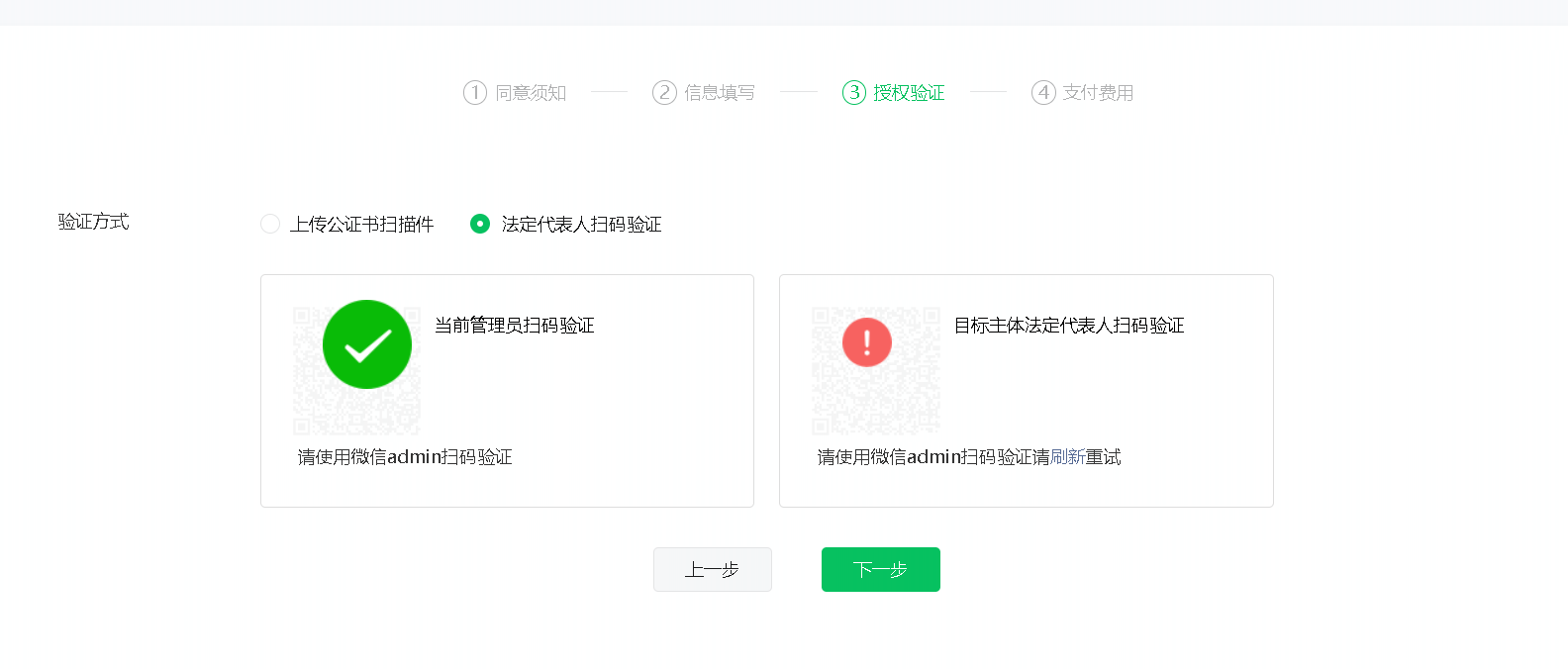Click the red exclamation error icon
Viewport: 1568px width, 669px height.
[x=867, y=342]
